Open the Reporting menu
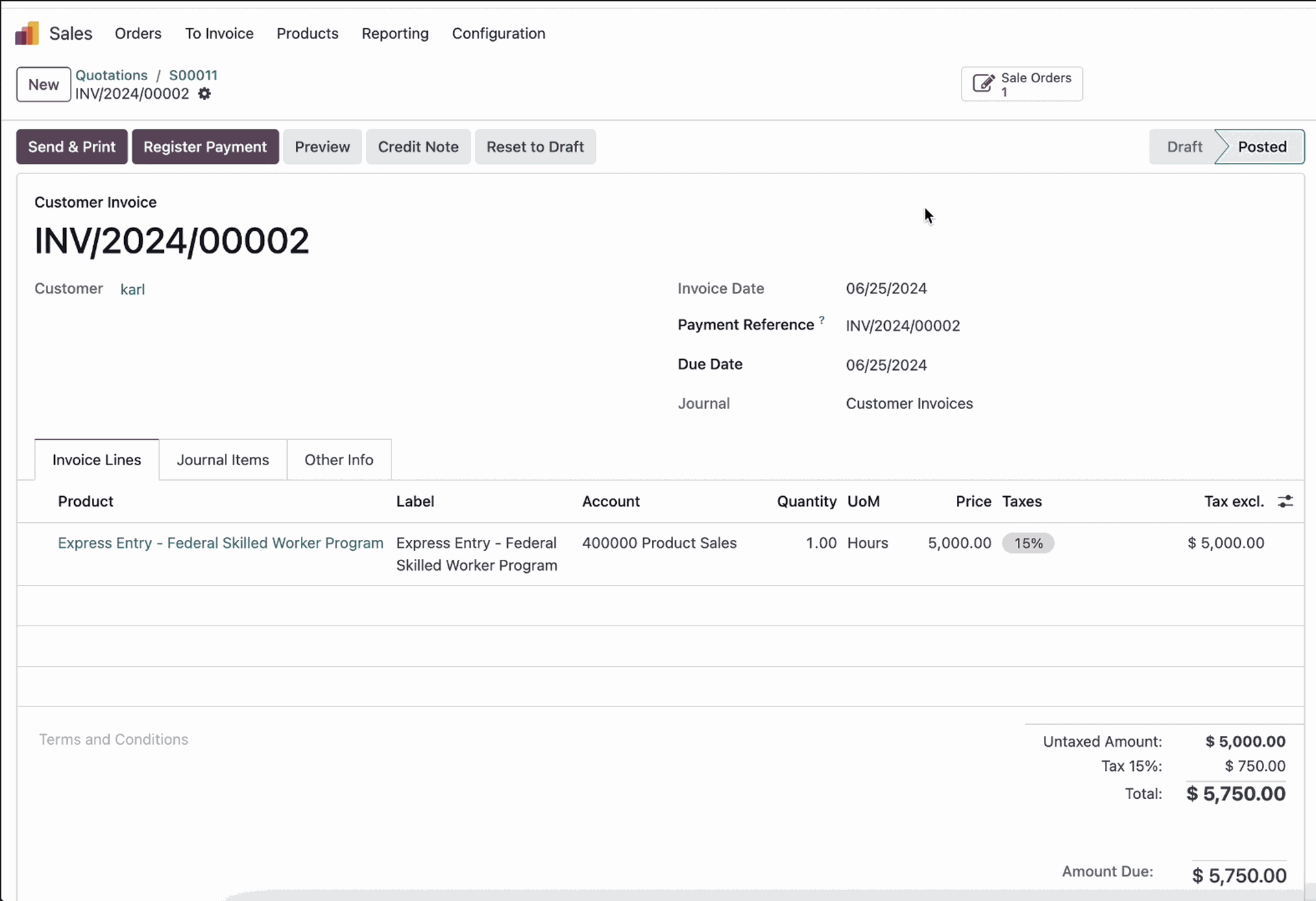Image resolution: width=1316 pixels, height=901 pixels. click(395, 34)
